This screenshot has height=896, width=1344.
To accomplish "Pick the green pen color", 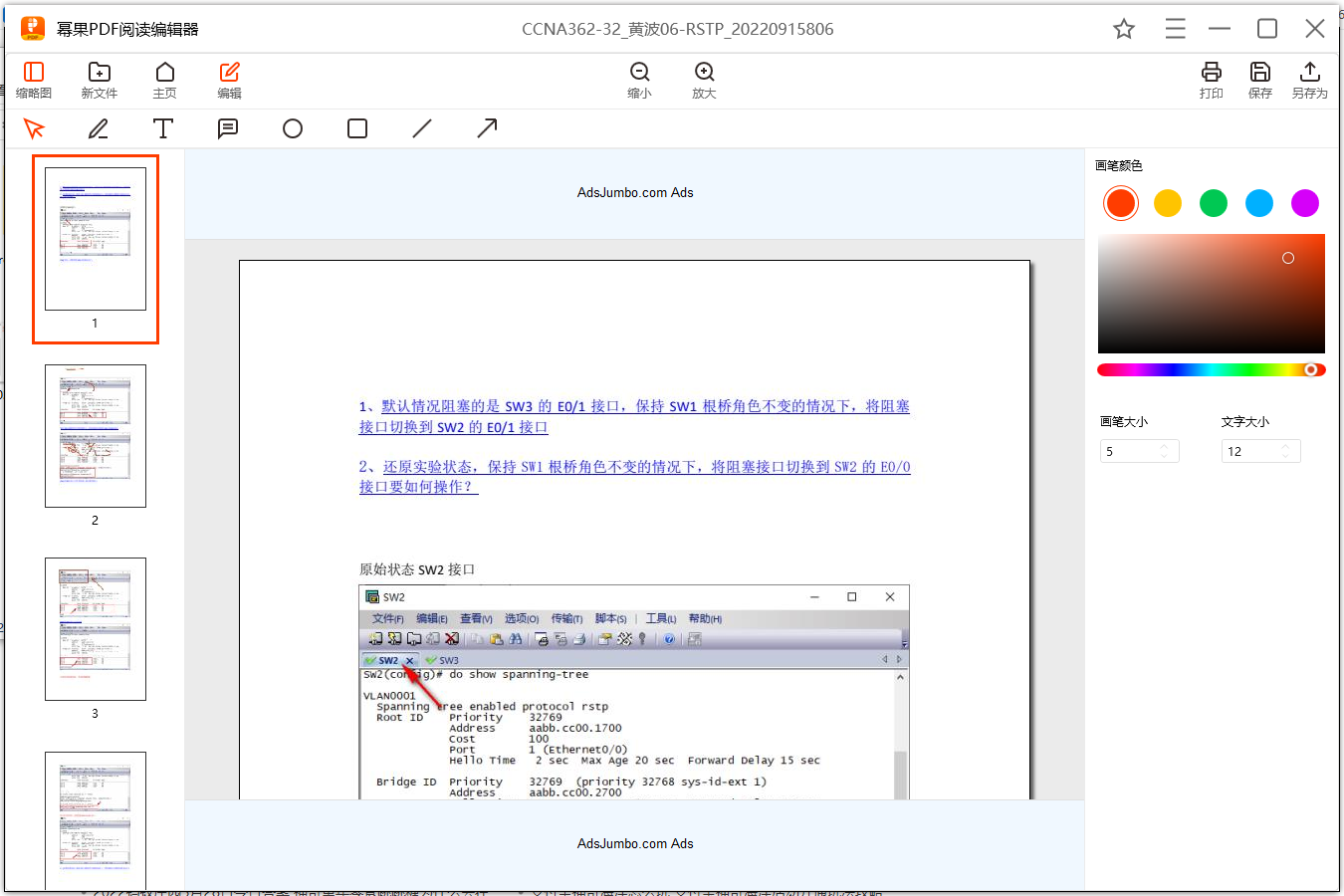I will point(1214,203).
